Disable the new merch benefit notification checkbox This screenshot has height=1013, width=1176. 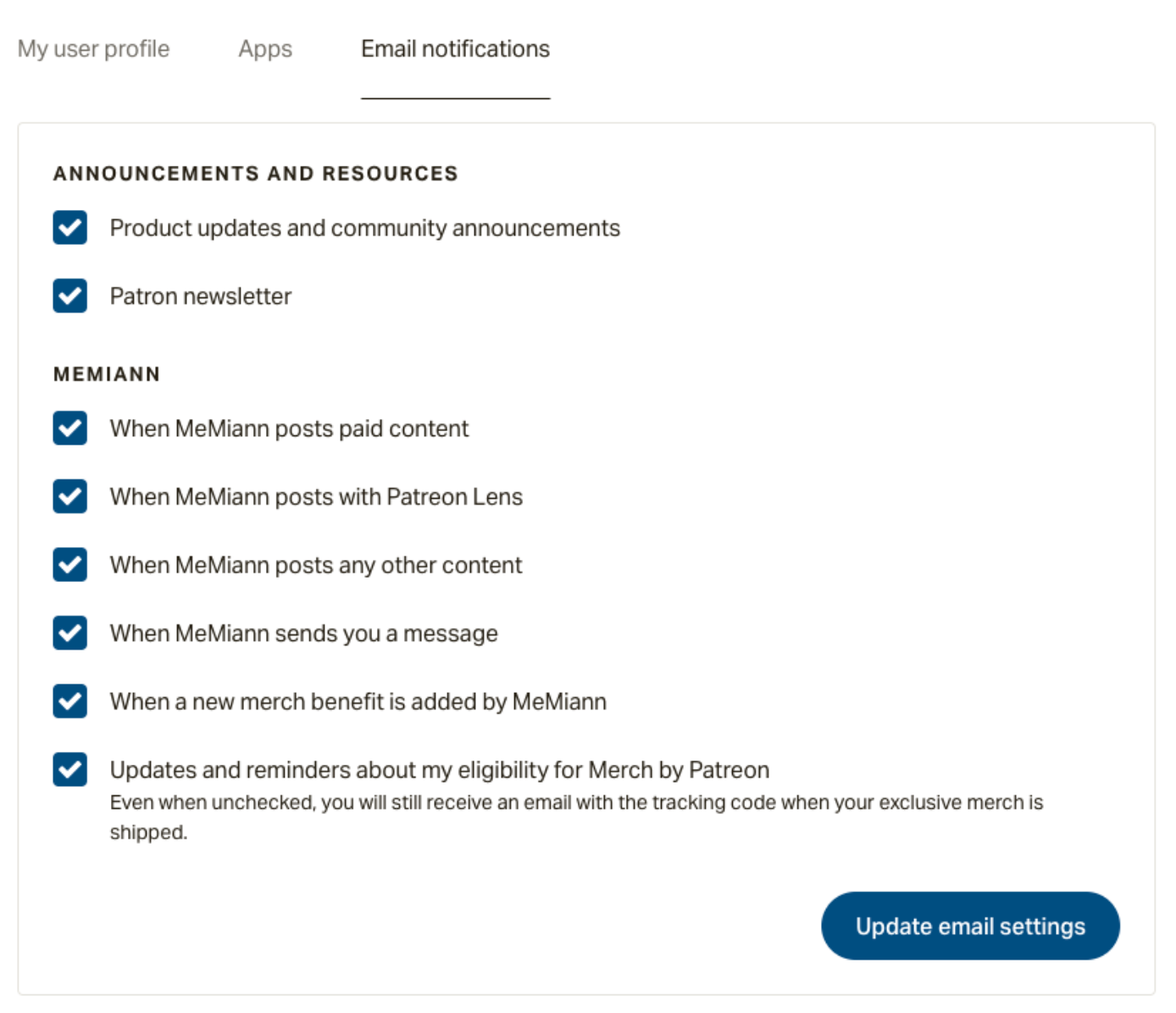point(69,701)
